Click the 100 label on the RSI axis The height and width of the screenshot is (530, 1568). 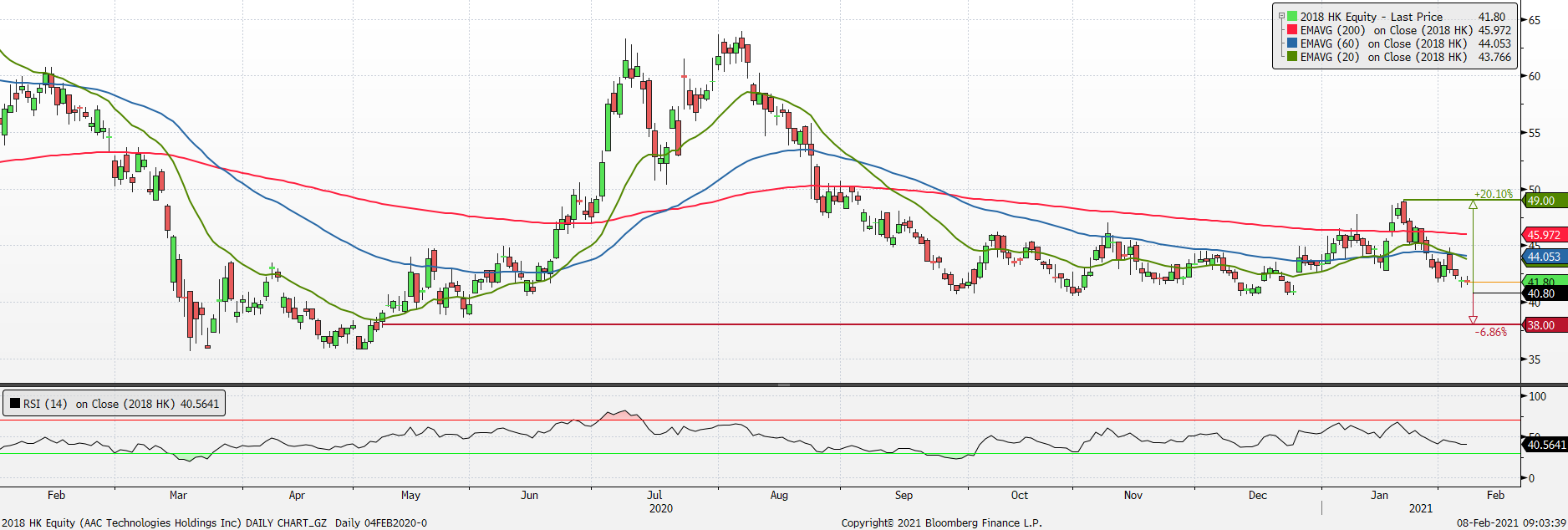click(x=1538, y=396)
